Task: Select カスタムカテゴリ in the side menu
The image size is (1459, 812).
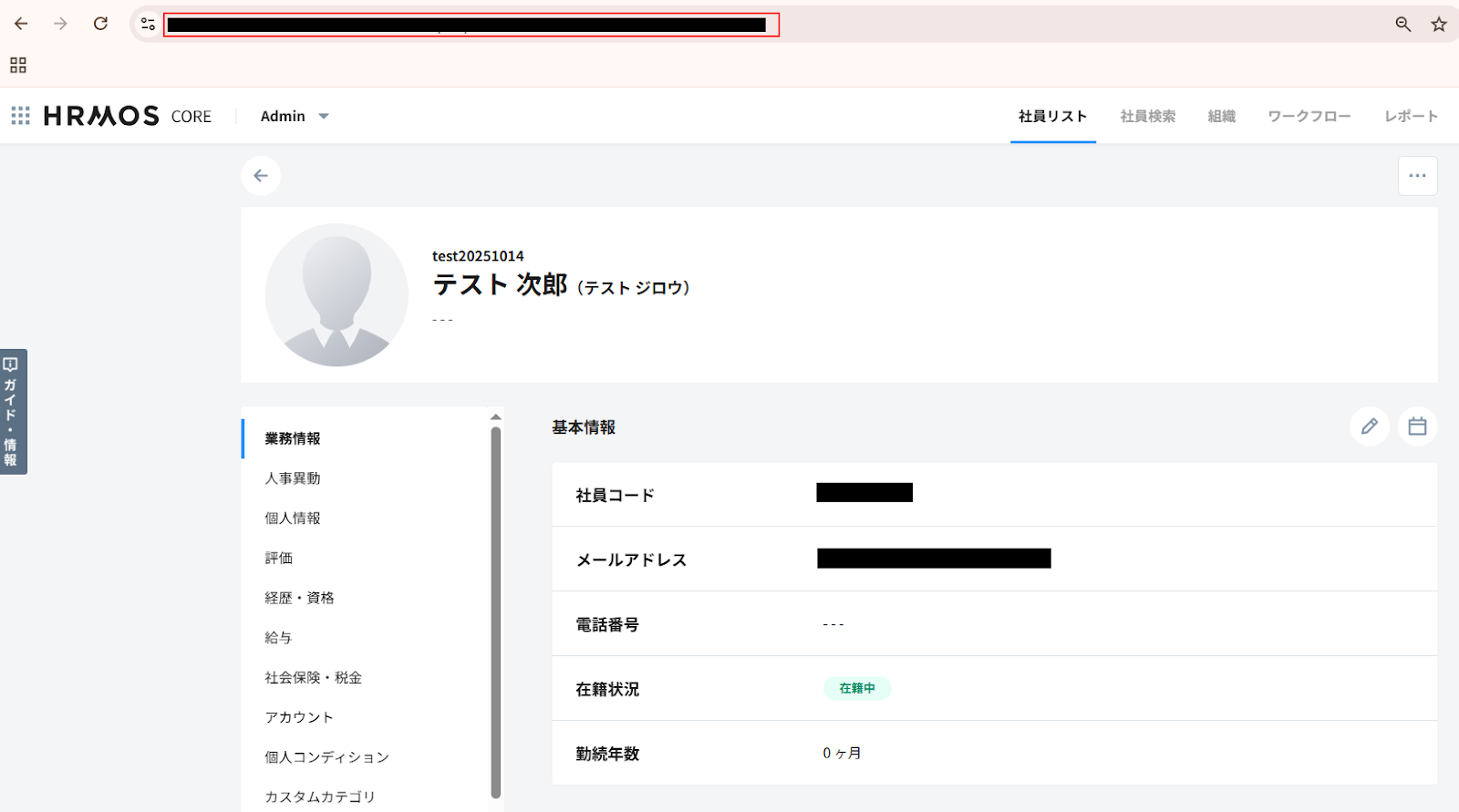Action: [x=320, y=797]
